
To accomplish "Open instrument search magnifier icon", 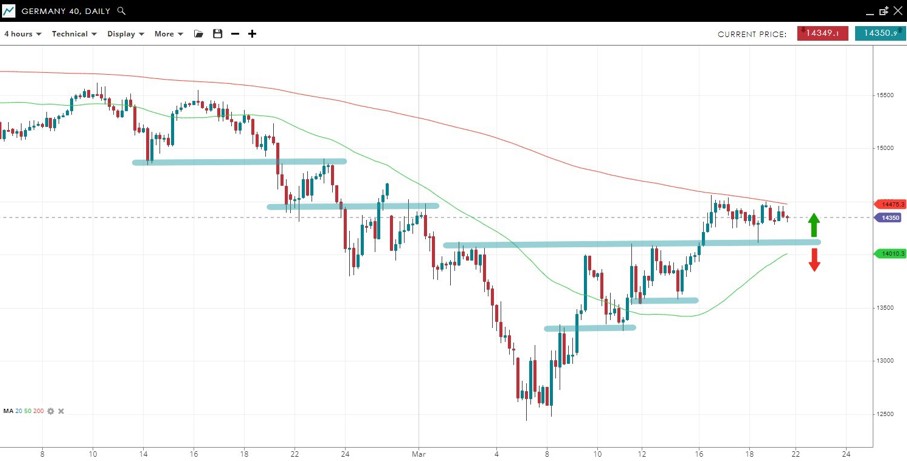I will point(122,11).
